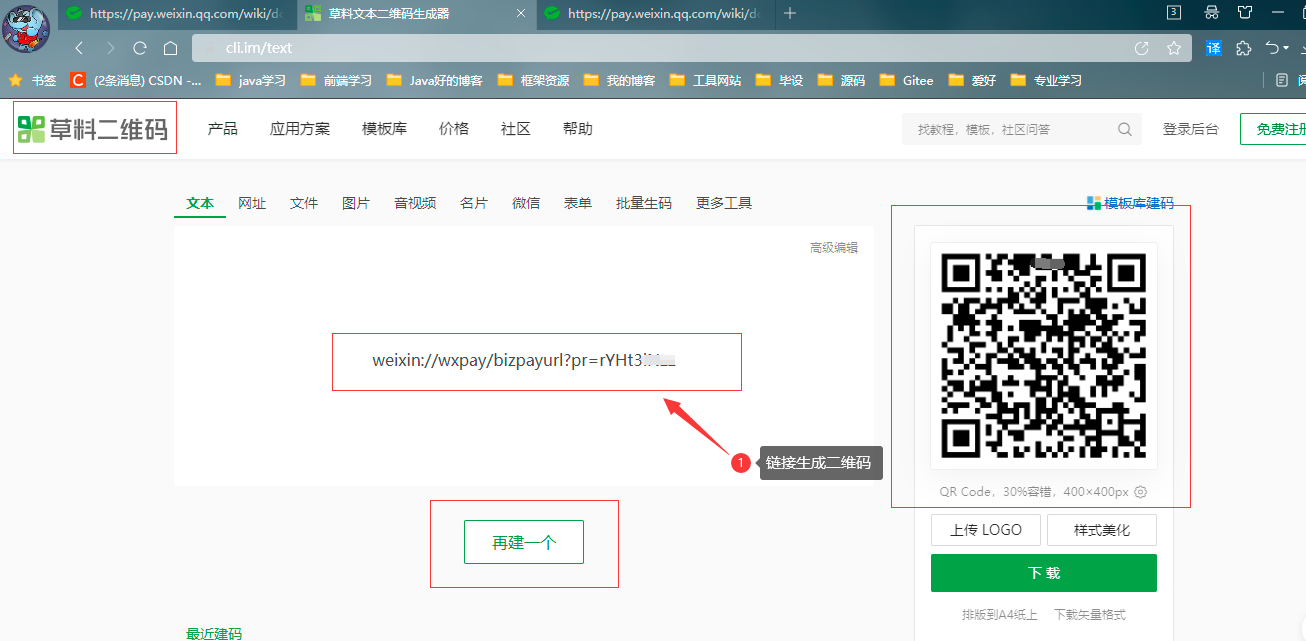
Task: Open the 价格 menu
Action: [x=454, y=128]
